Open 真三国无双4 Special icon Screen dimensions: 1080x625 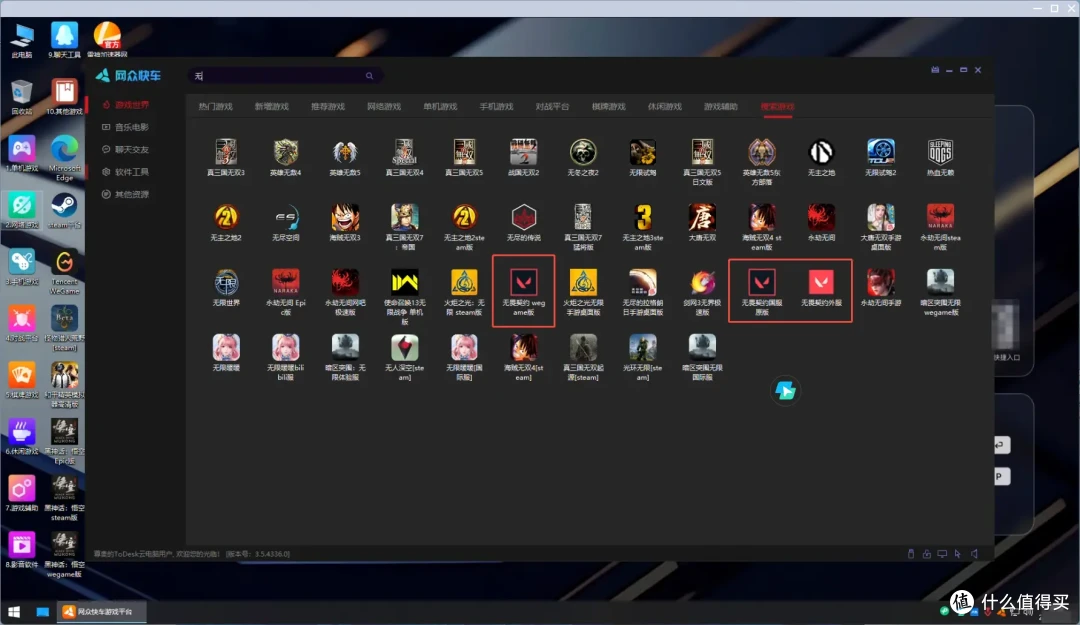404,152
